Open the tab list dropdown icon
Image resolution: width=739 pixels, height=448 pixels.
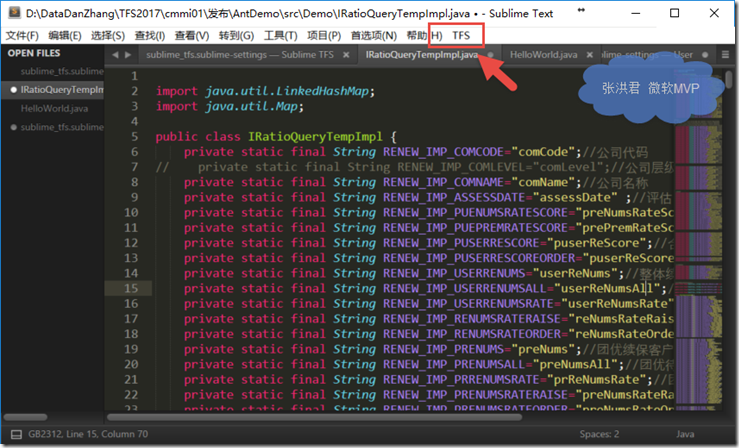(x=725, y=55)
